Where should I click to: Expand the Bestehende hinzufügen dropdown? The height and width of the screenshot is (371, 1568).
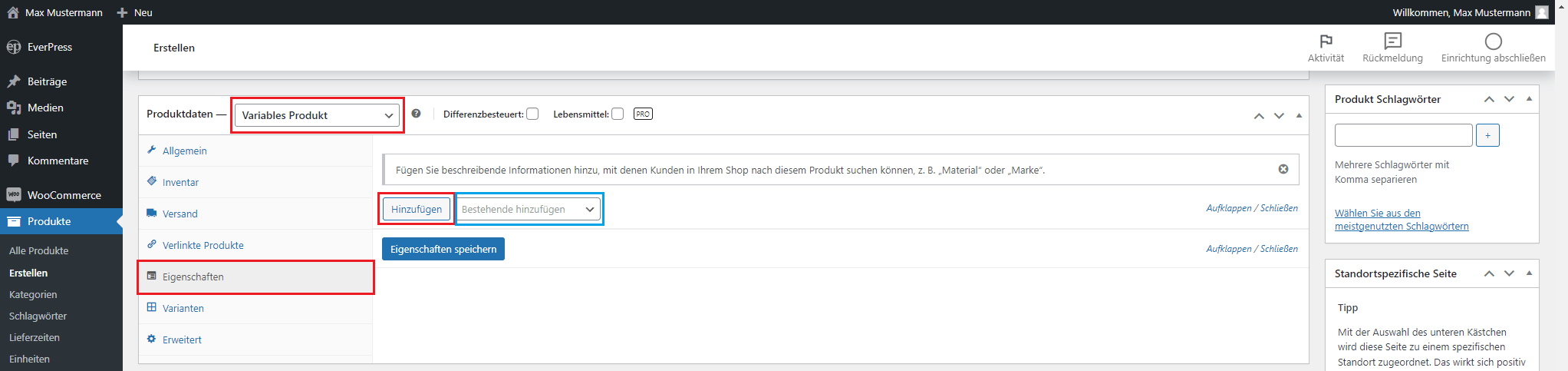point(529,209)
